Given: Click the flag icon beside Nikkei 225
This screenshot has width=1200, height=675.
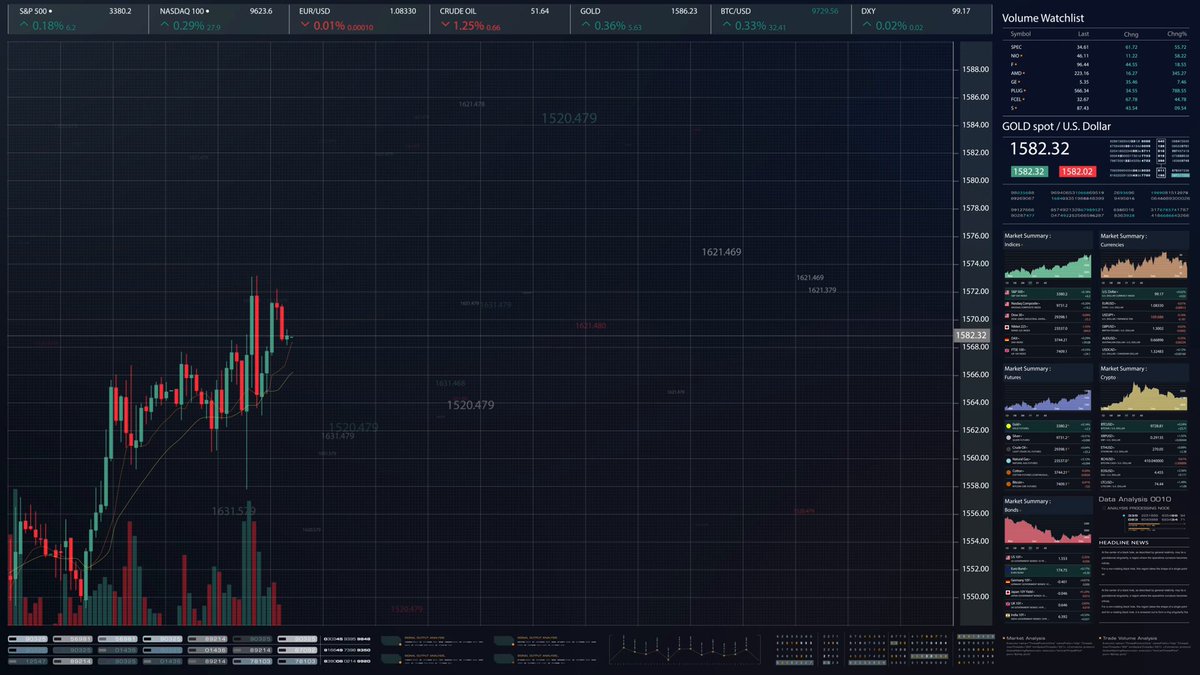Looking at the screenshot, I should tap(1008, 327).
